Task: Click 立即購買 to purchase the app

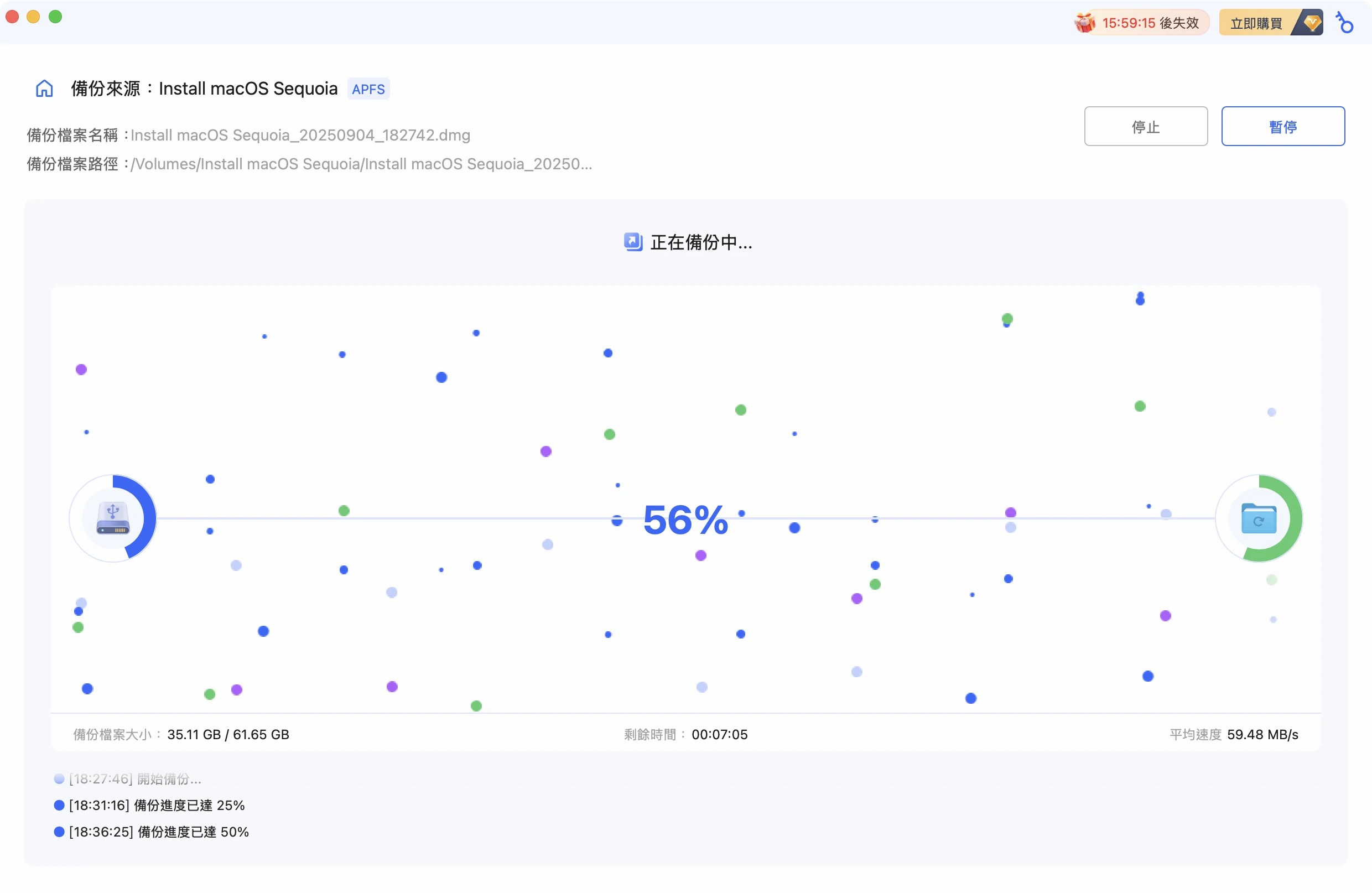Action: click(1256, 23)
